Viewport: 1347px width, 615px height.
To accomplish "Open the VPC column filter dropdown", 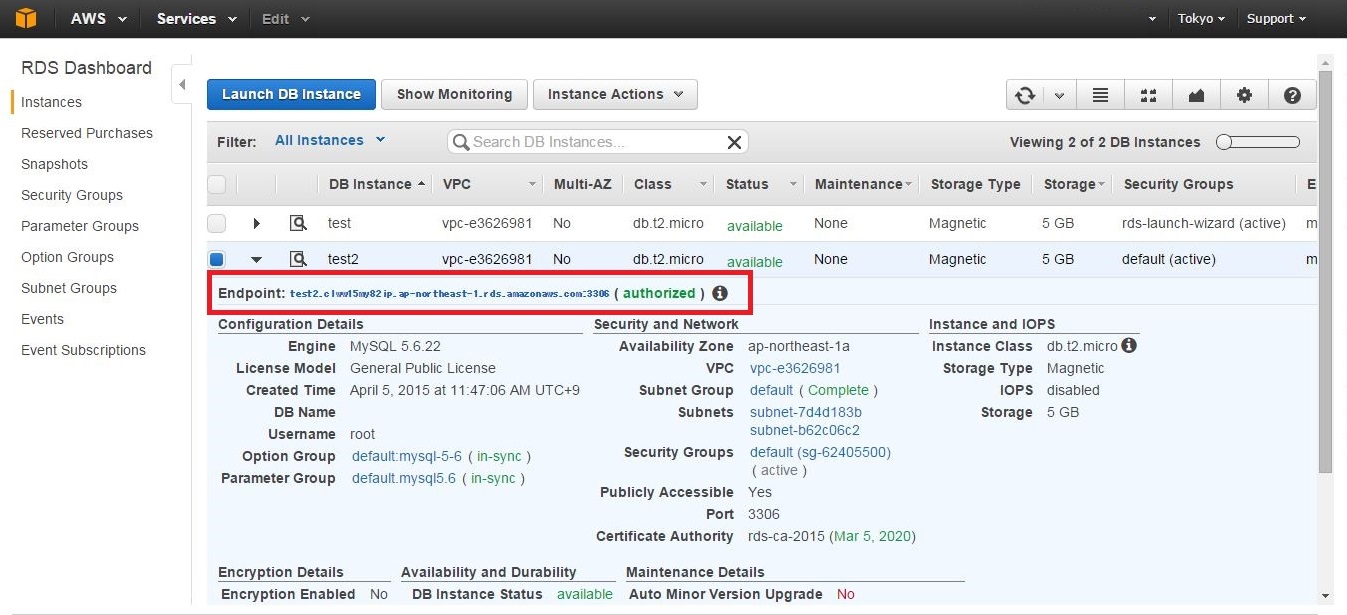I will point(533,185).
